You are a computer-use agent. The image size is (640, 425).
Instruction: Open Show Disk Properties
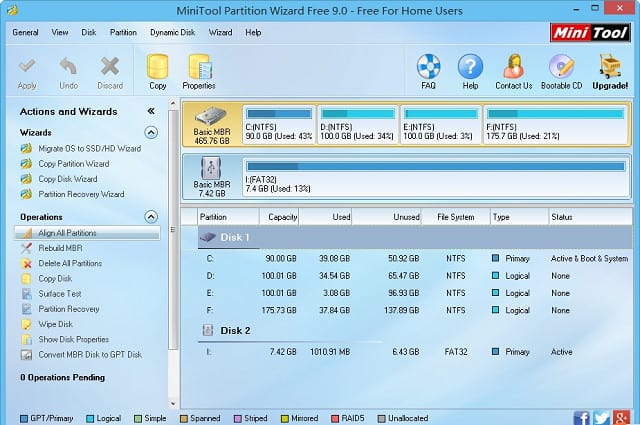(73, 339)
